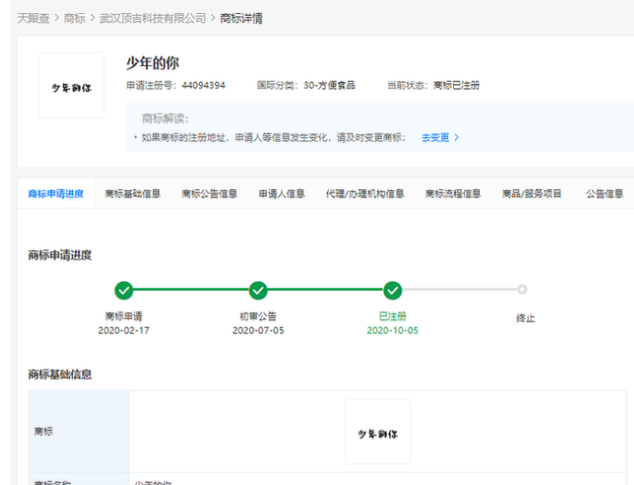Click the 商标解读 label
This screenshot has height=485, width=634.
click(x=165, y=119)
